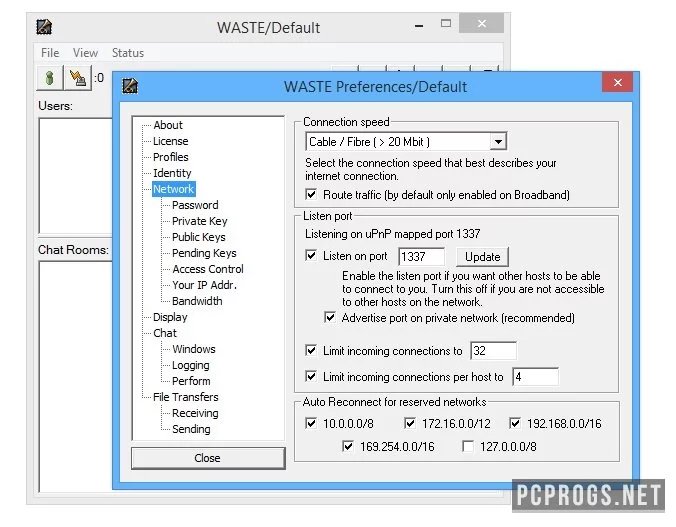
Task: Select Sending under File Transfers
Action: (x=191, y=429)
